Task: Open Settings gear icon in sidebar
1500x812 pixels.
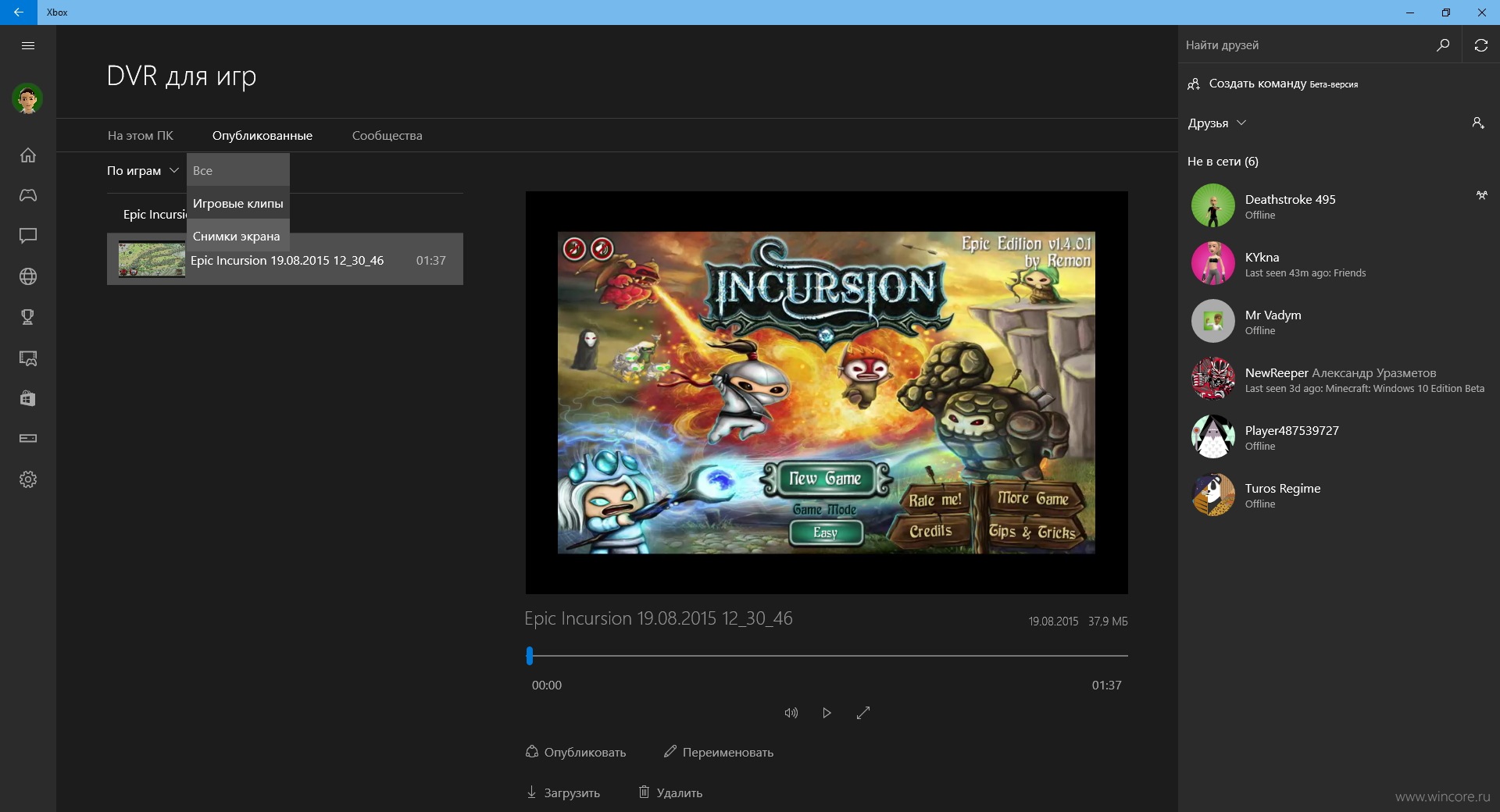Action: point(28,479)
